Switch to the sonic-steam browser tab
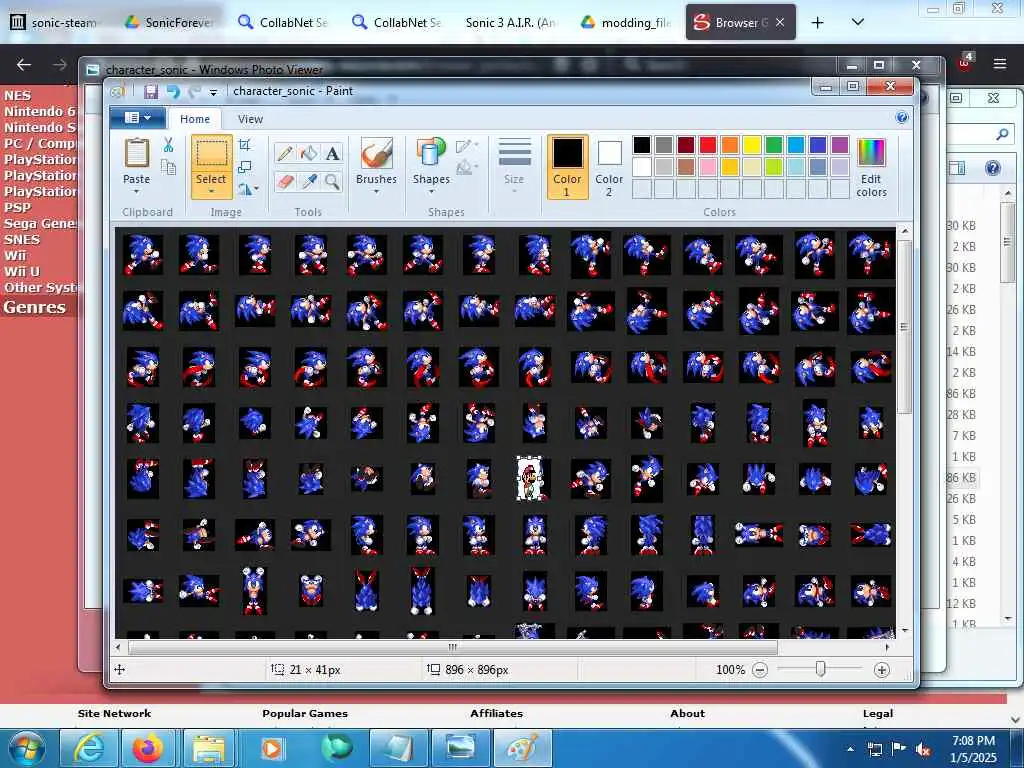 [55, 22]
